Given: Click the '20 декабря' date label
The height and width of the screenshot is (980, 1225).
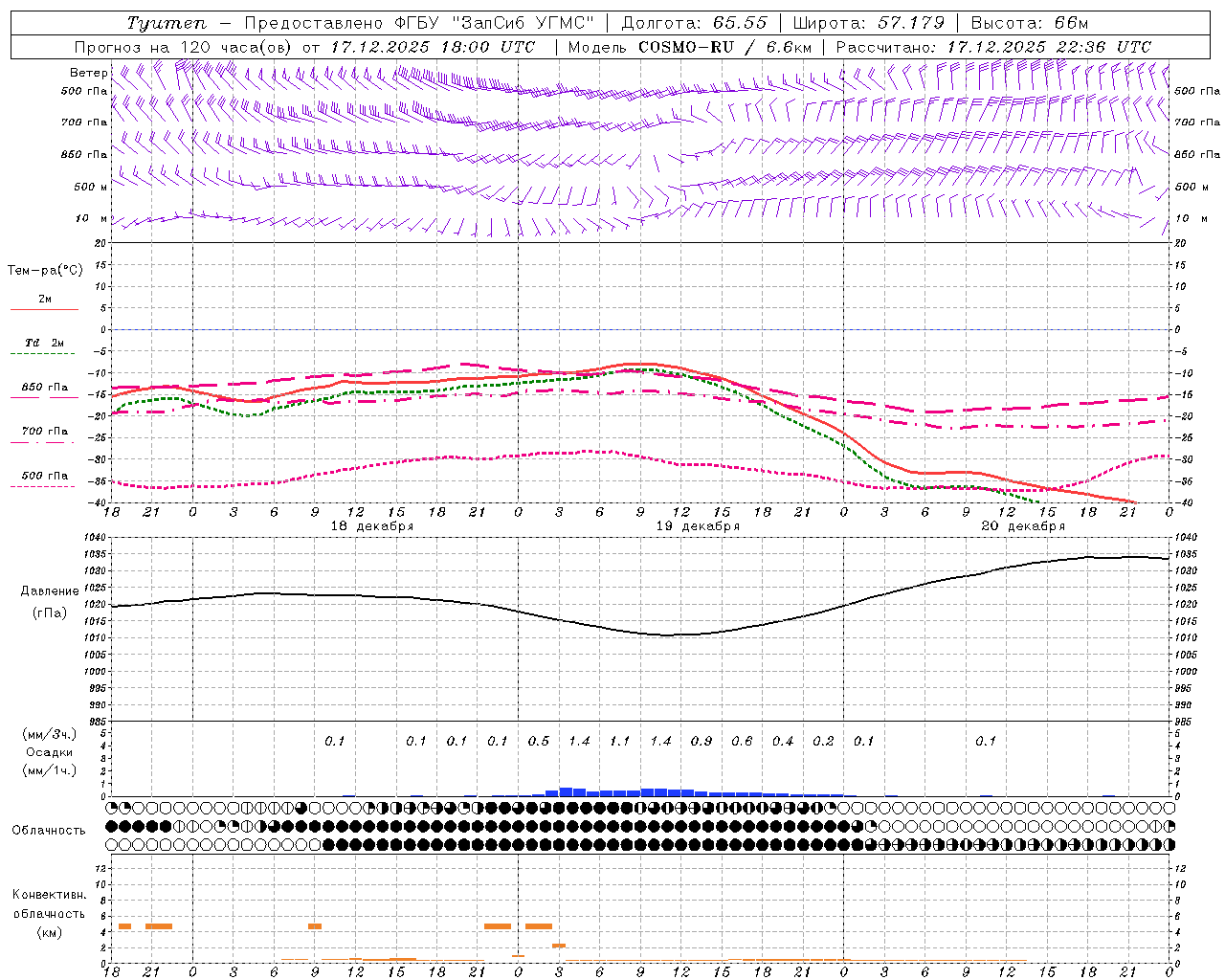Looking at the screenshot, I should click(1023, 526).
